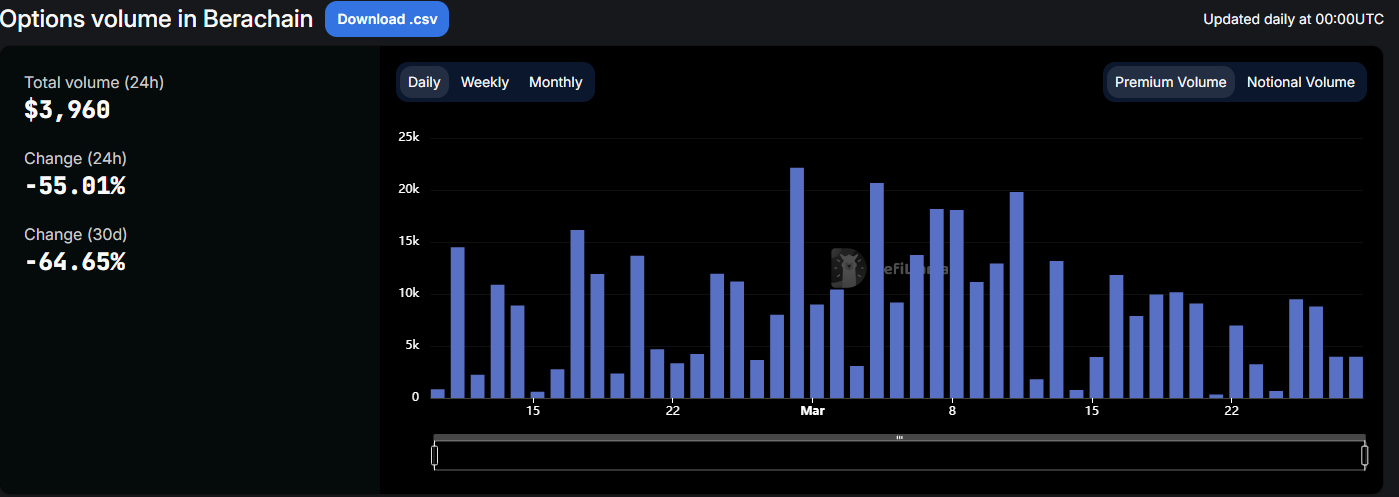
Task: Click the grip at top of range slider
Action: coord(899,437)
